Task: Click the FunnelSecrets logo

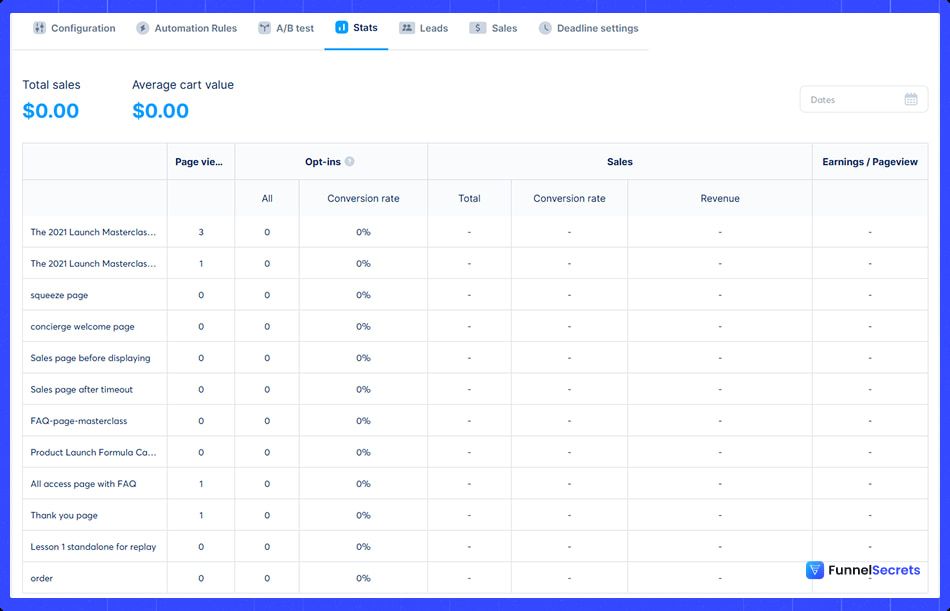Action: coord(863,569)
